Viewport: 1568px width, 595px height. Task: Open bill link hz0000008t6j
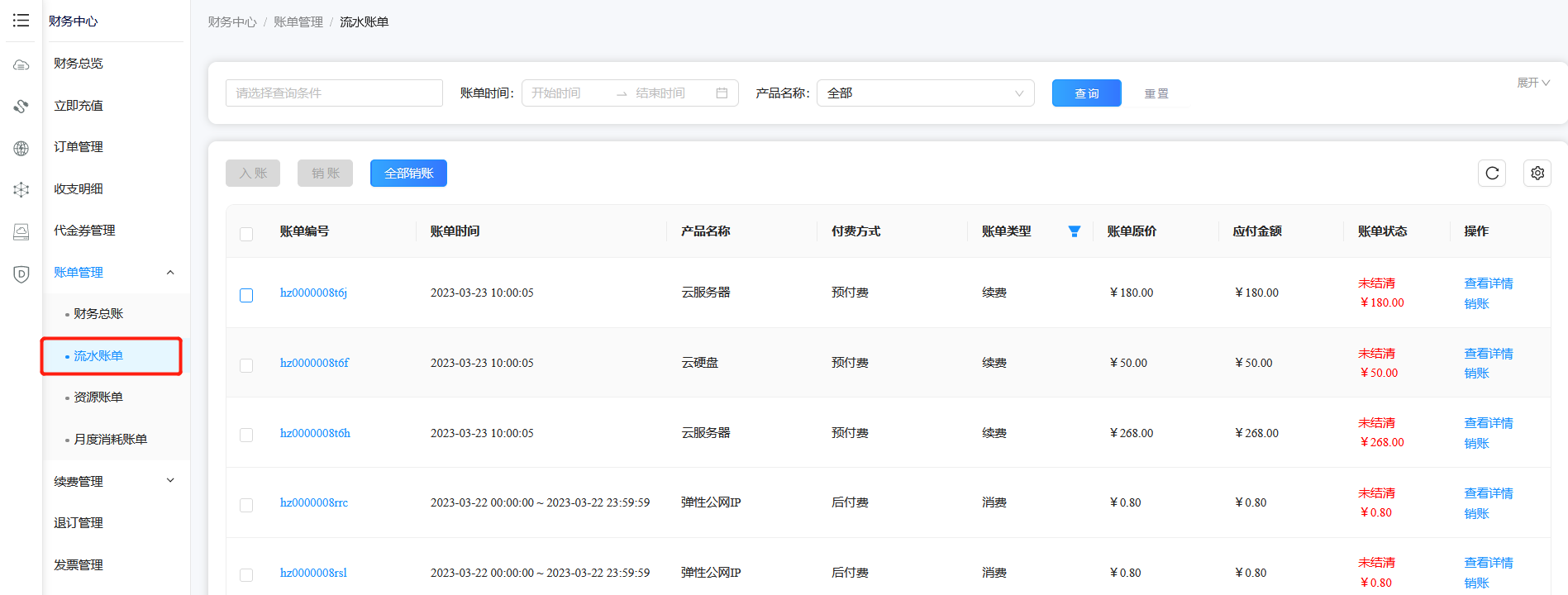pos(313,293)
